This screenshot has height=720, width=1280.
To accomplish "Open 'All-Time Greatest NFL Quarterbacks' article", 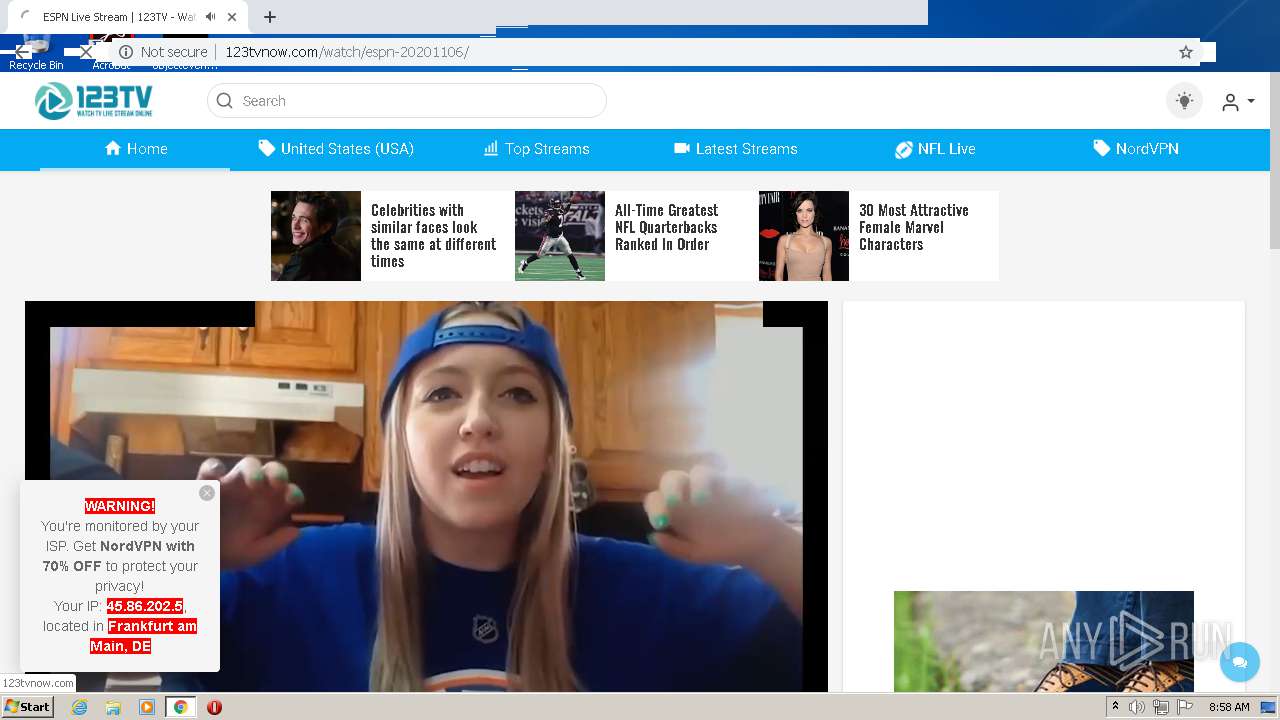I will coord(666,227).
